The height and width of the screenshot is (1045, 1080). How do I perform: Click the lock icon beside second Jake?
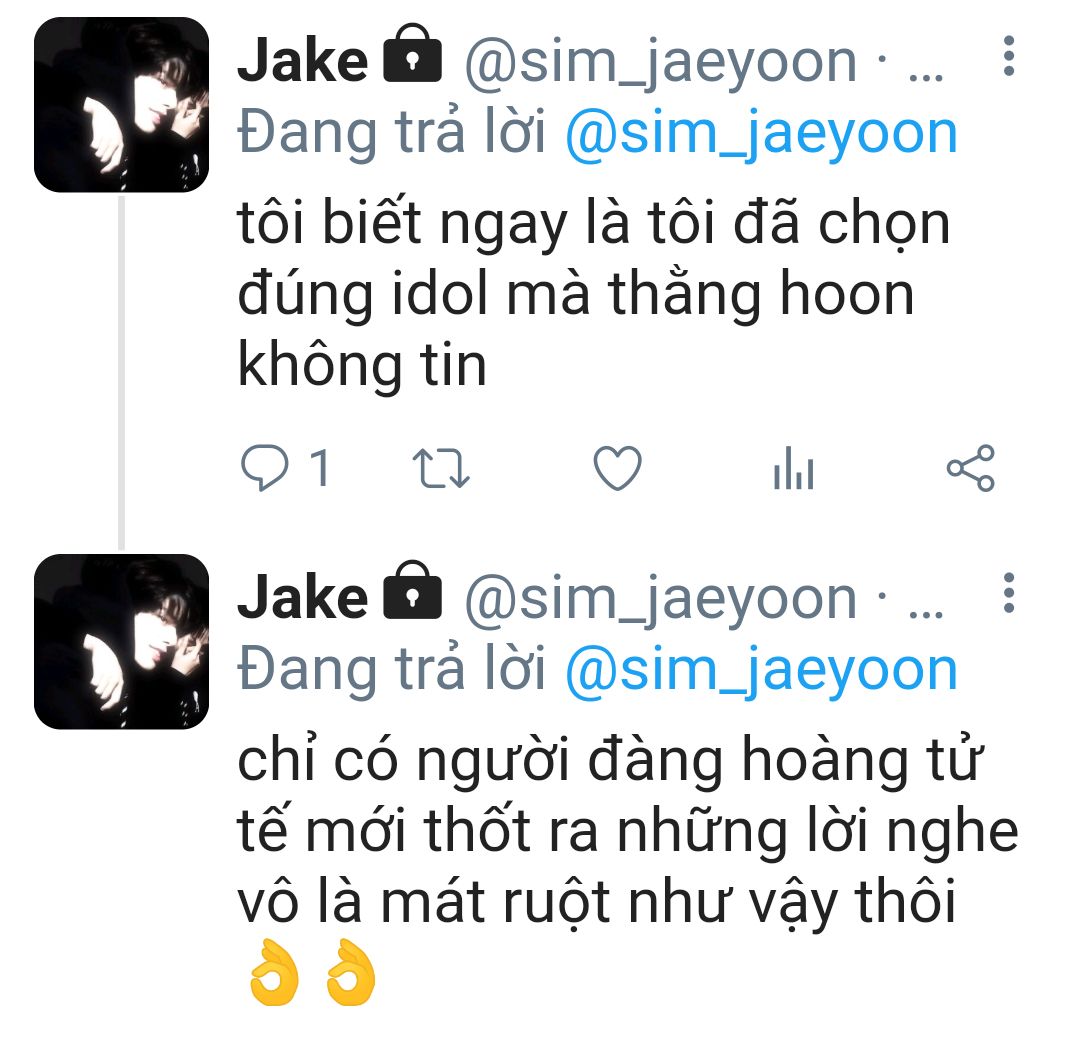coord(412,590)
